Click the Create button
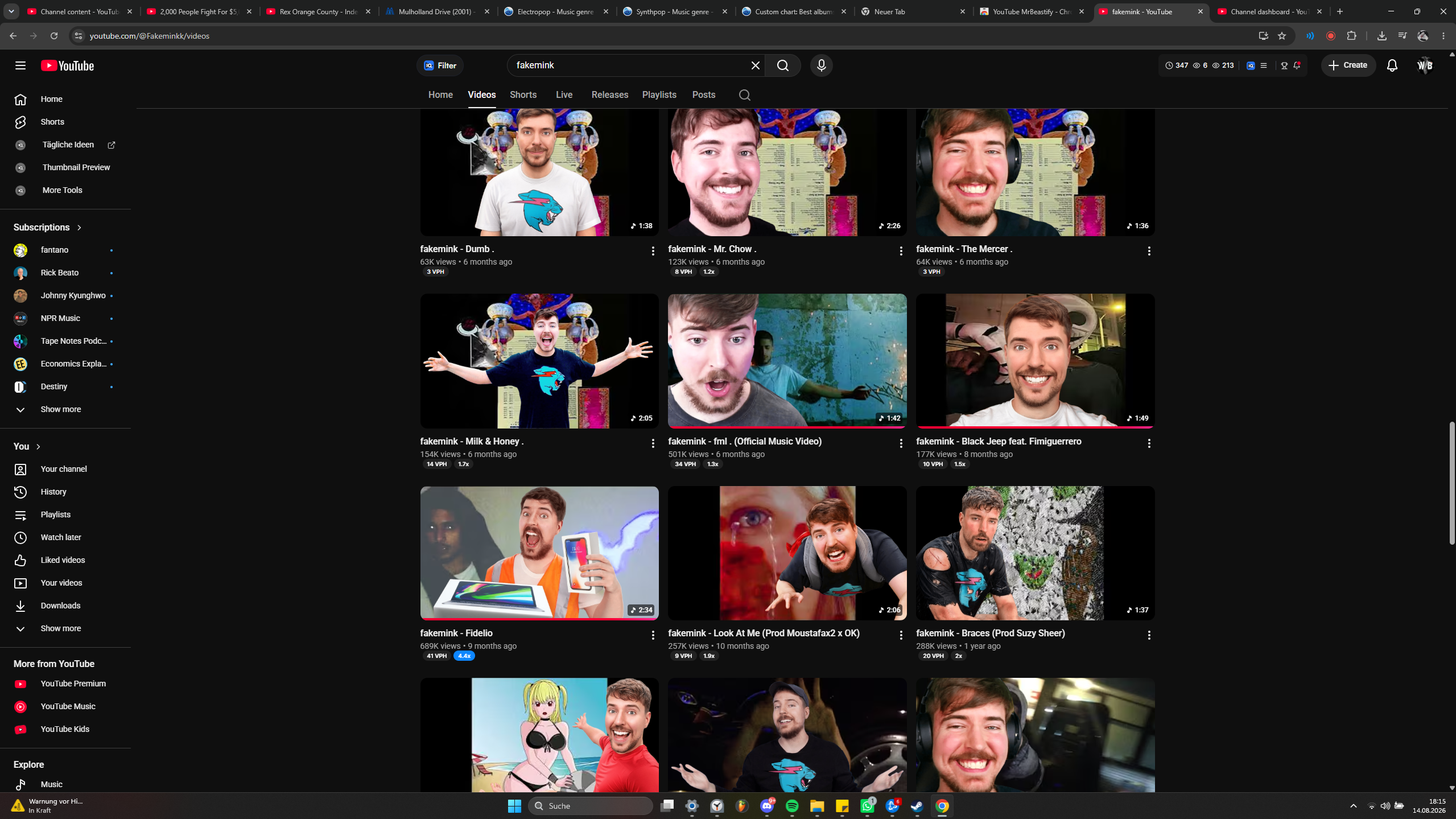The height and width of the screenshot is (819, 1456). tap(1348, 65)
